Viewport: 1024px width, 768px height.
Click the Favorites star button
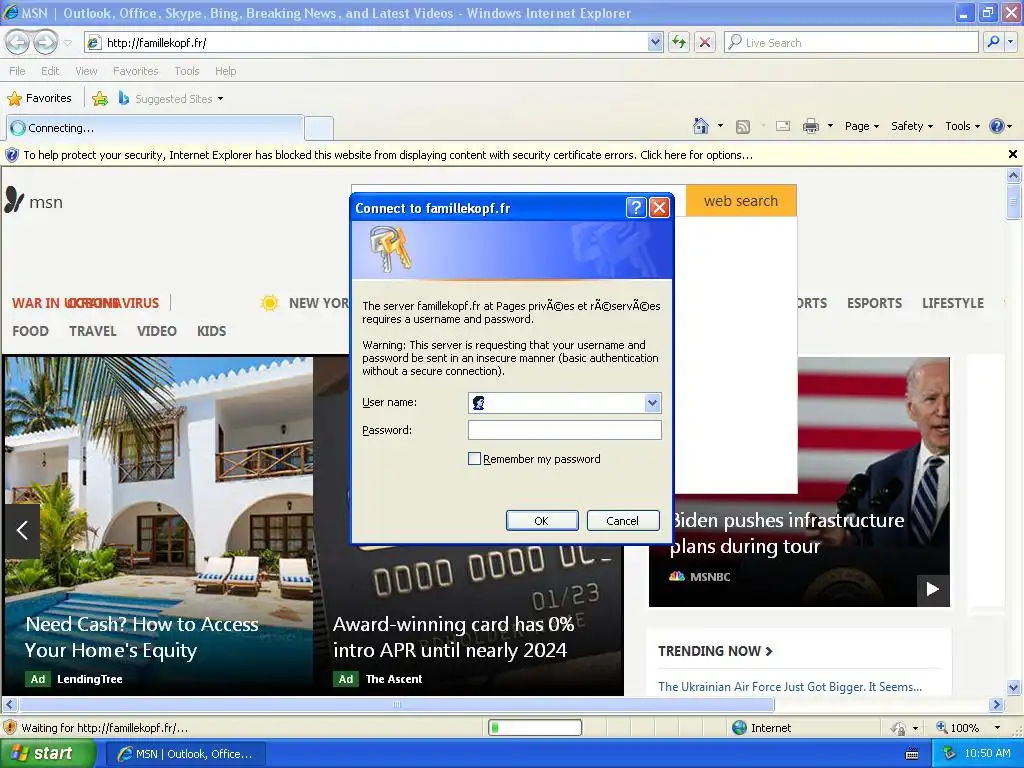(x=39, y=98)
